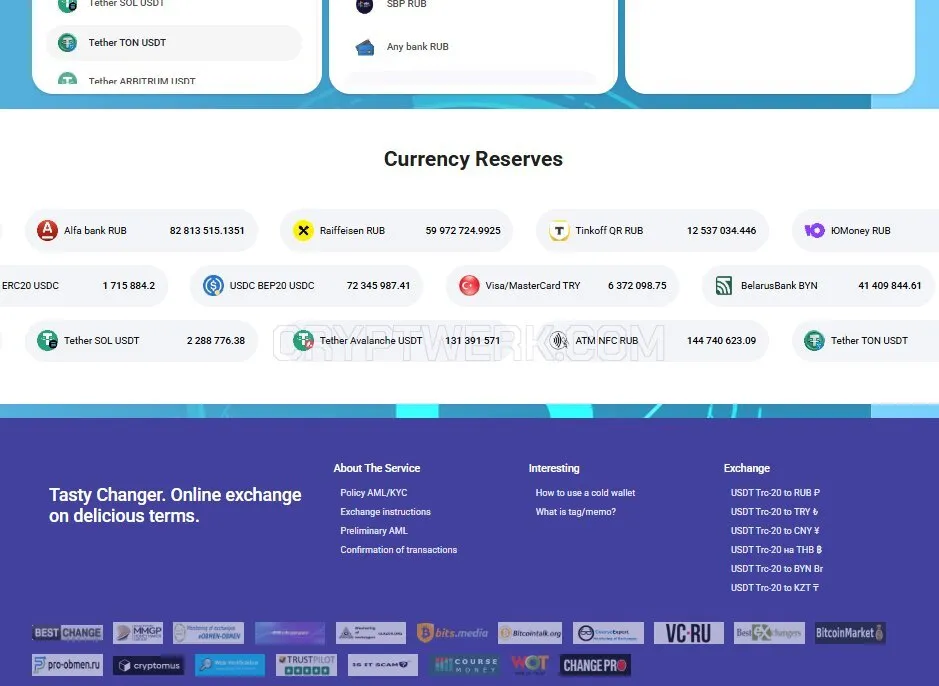Screen dimensions: 939x686
Task: Click the Interesting footer heading
Action: 554,468
